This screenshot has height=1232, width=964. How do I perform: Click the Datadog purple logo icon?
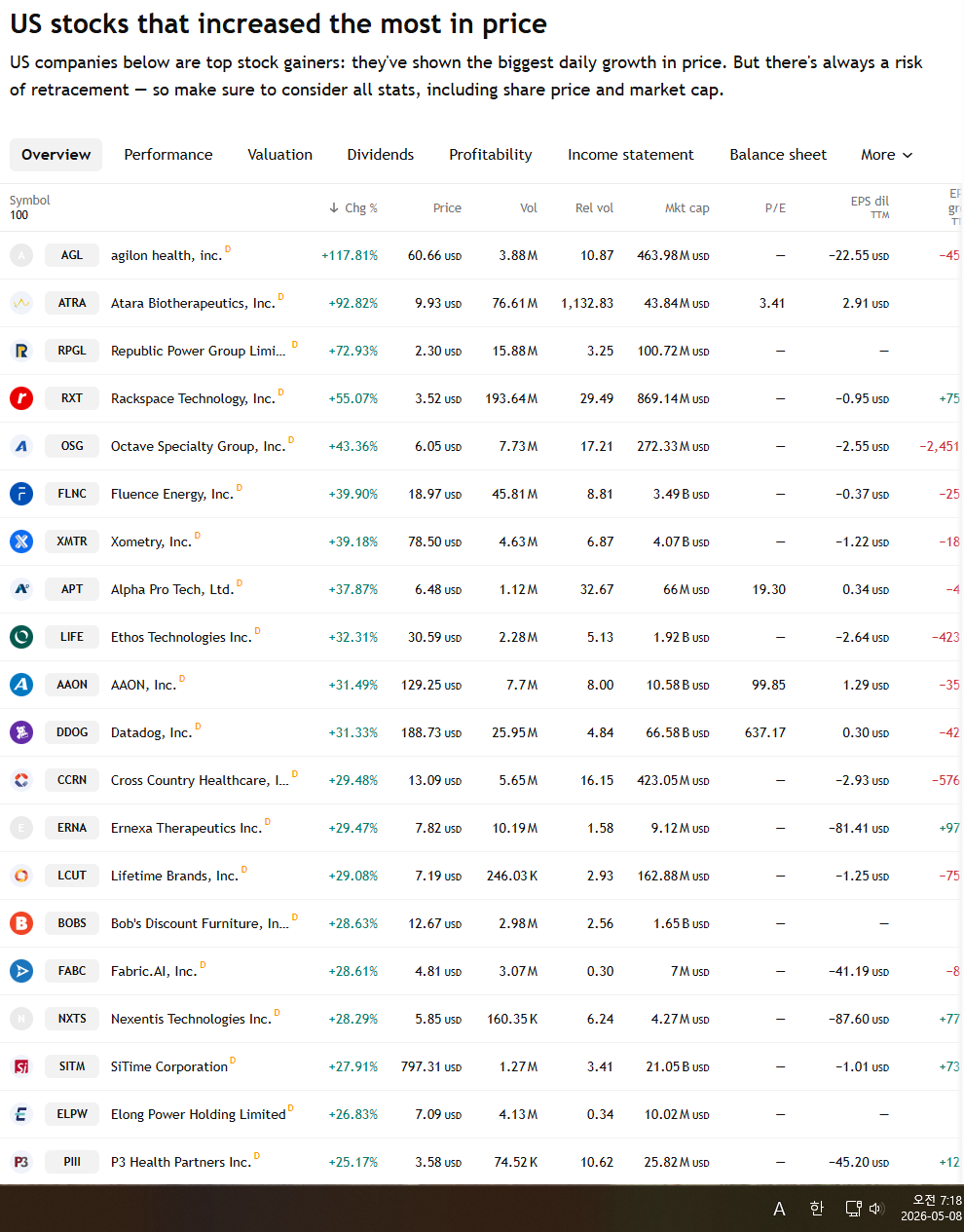pos(21,732)
